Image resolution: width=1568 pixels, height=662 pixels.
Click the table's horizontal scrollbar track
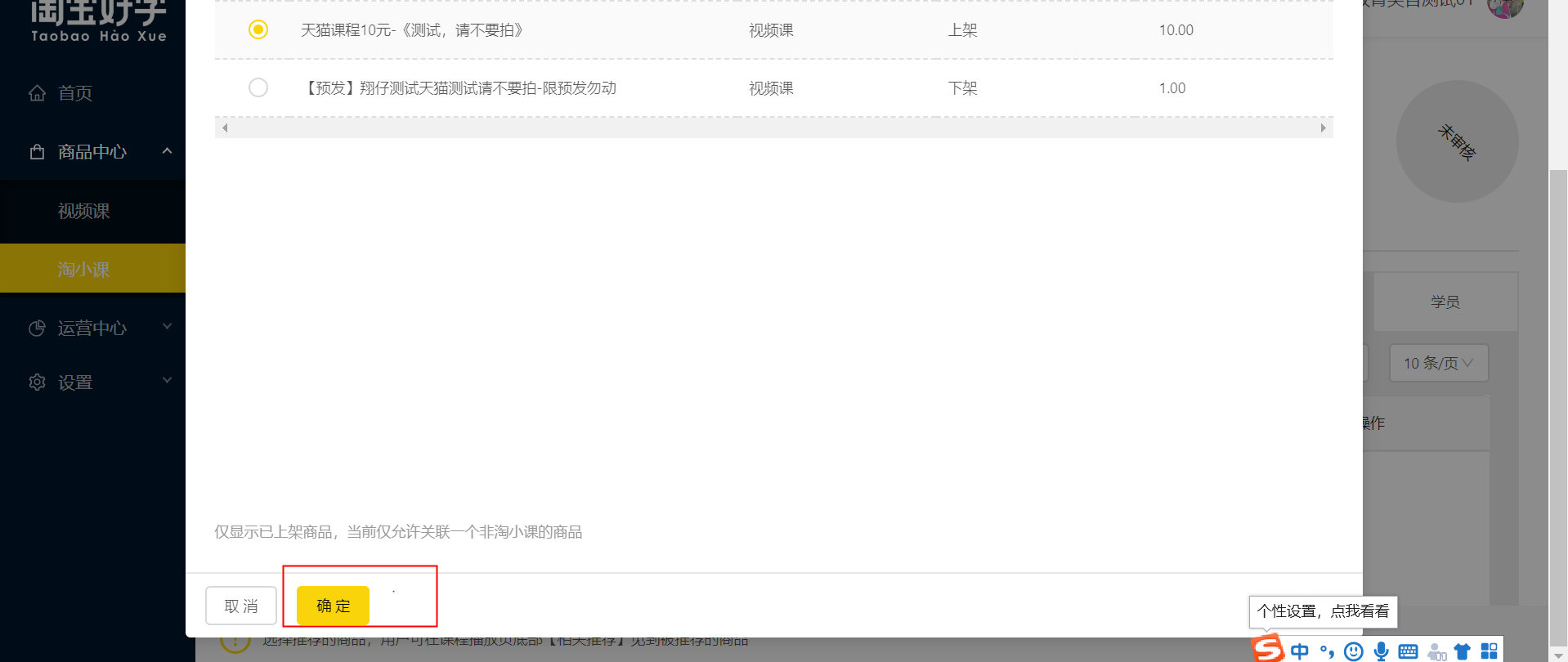(773, 127)
